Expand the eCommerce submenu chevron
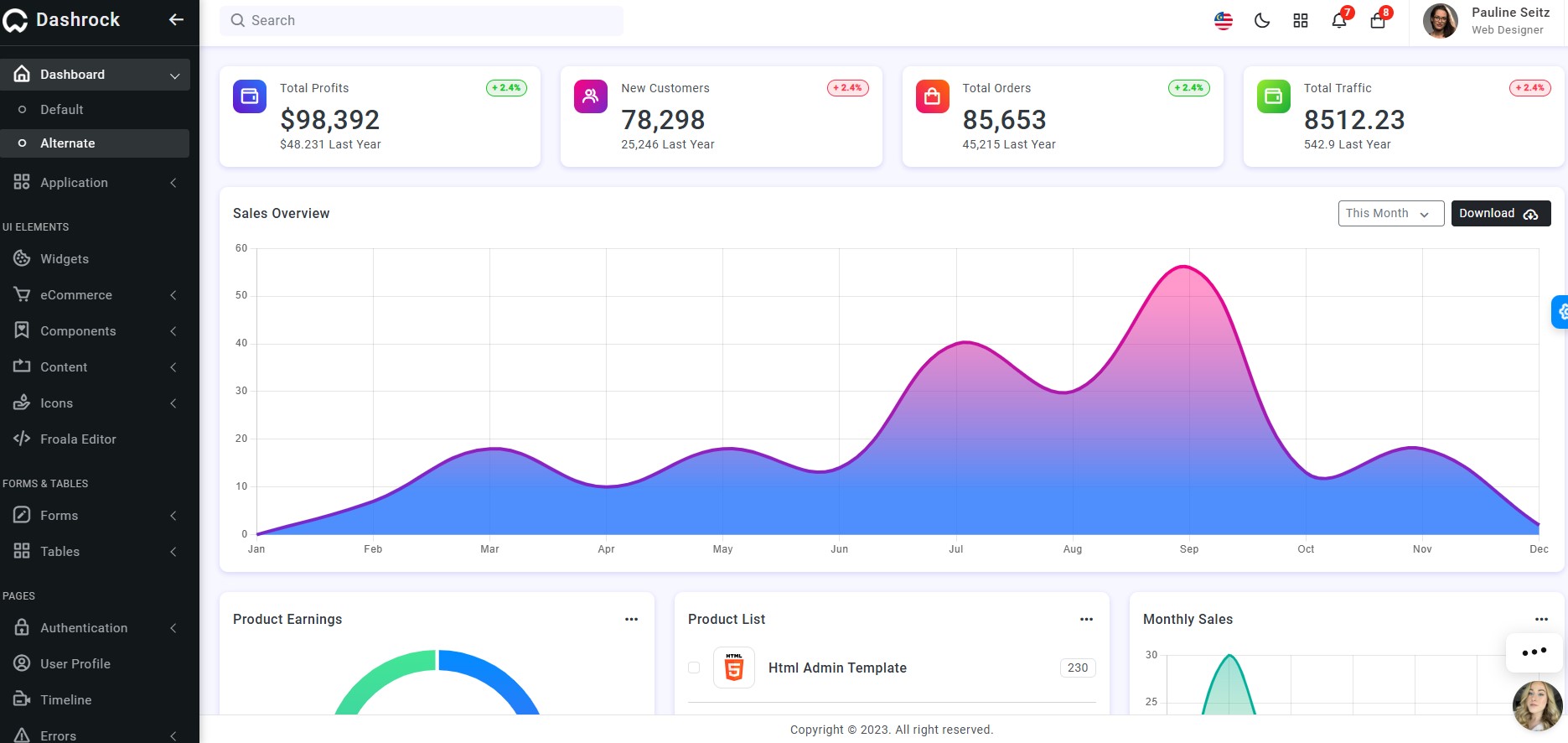 (173, 295)
